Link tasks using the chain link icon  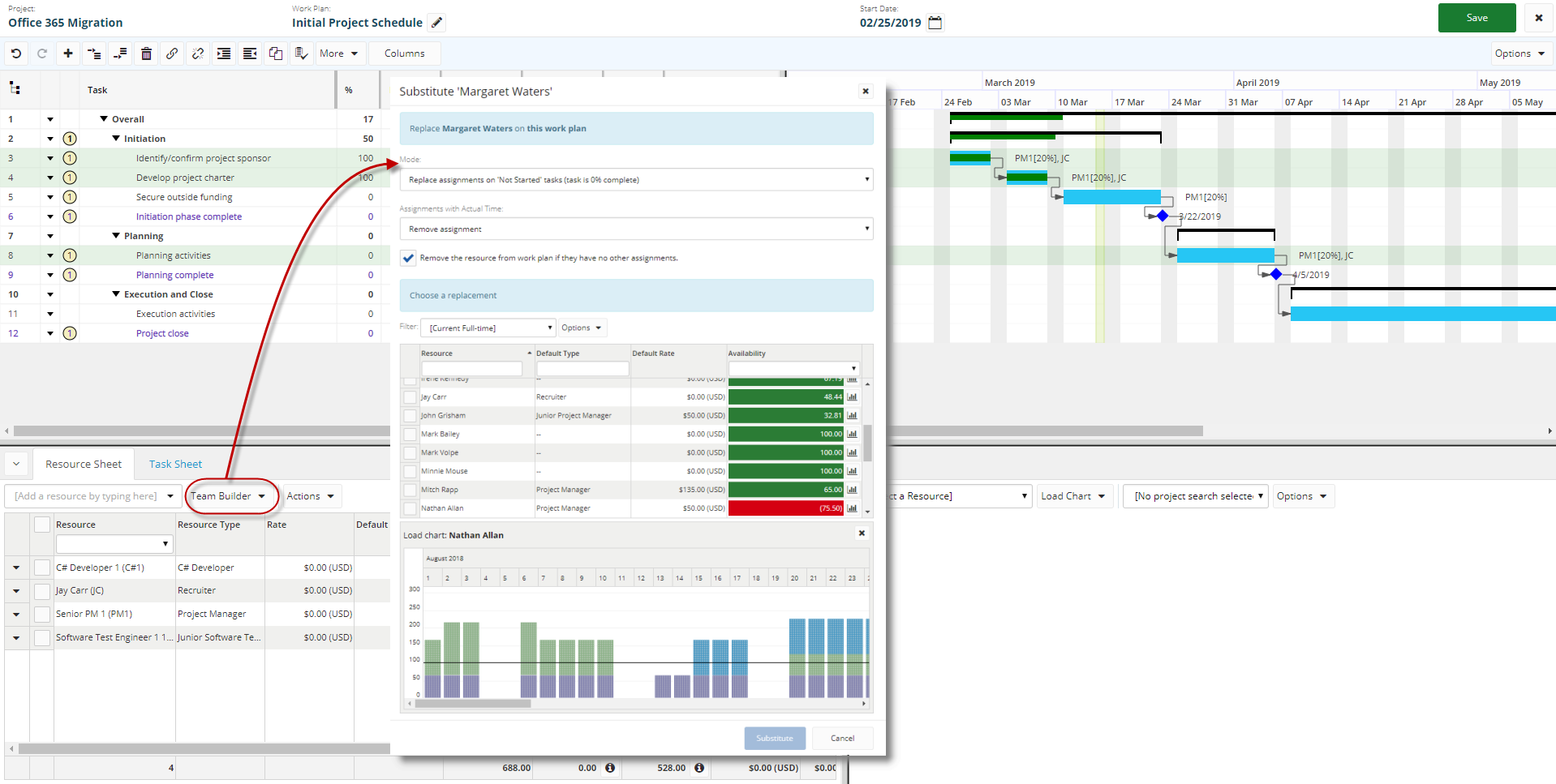click(172, 54)
